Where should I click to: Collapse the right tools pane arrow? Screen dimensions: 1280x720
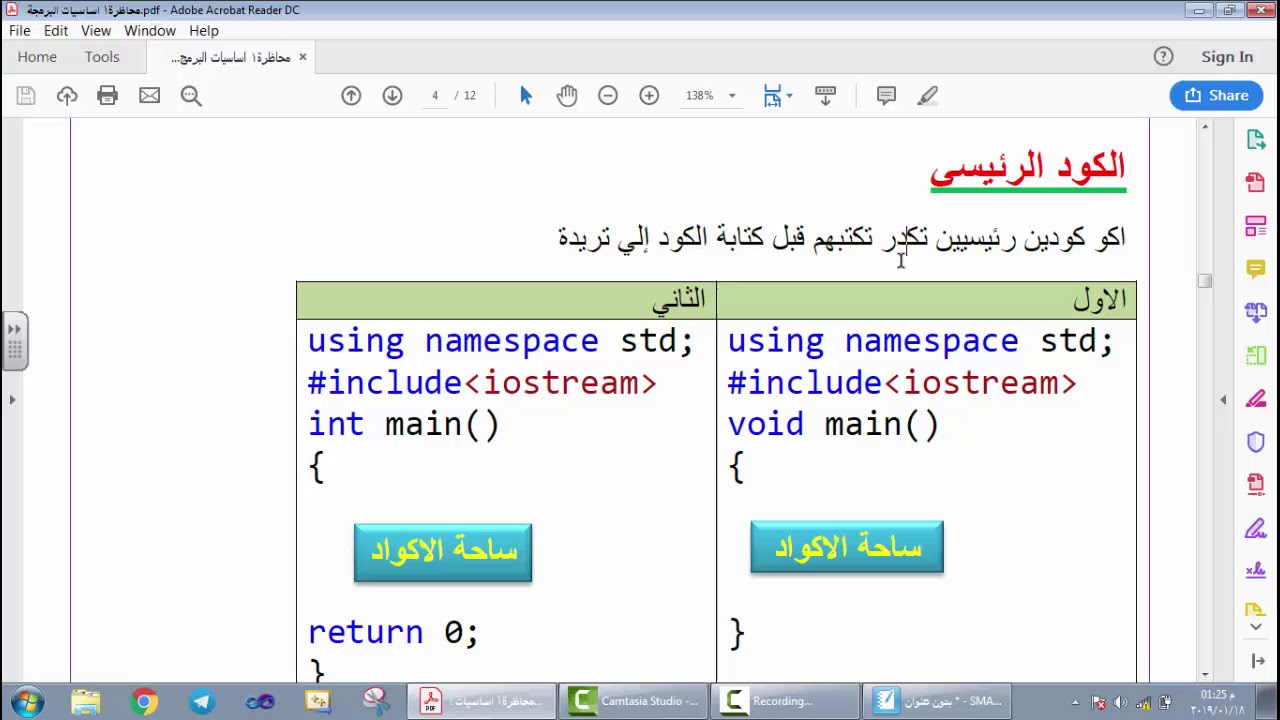1223,400
